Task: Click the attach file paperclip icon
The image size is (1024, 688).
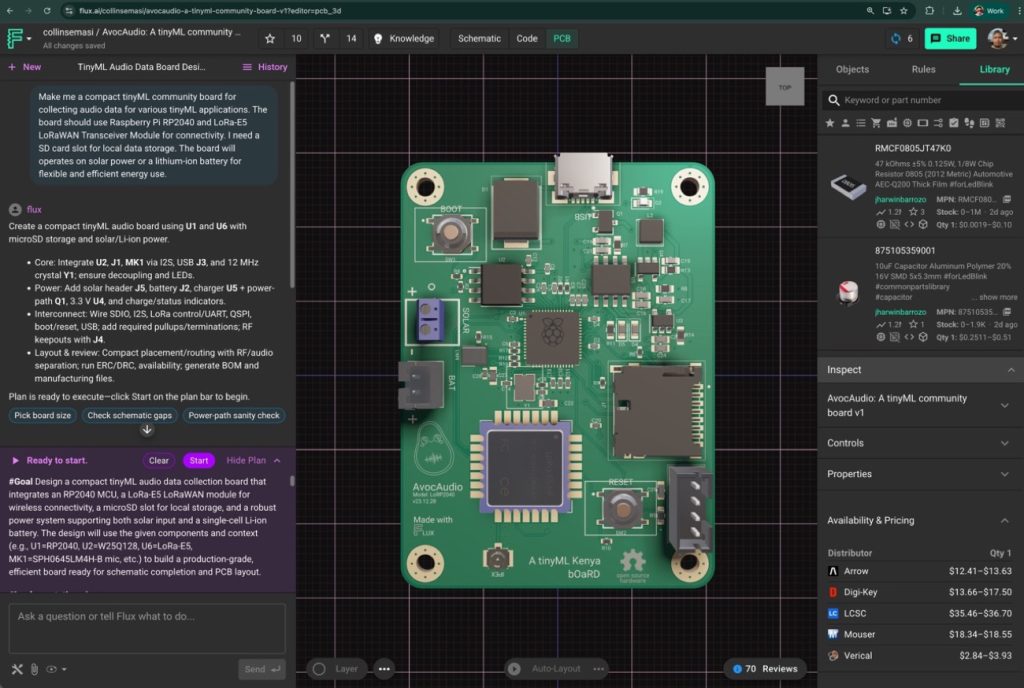Action: click(34, 669)
